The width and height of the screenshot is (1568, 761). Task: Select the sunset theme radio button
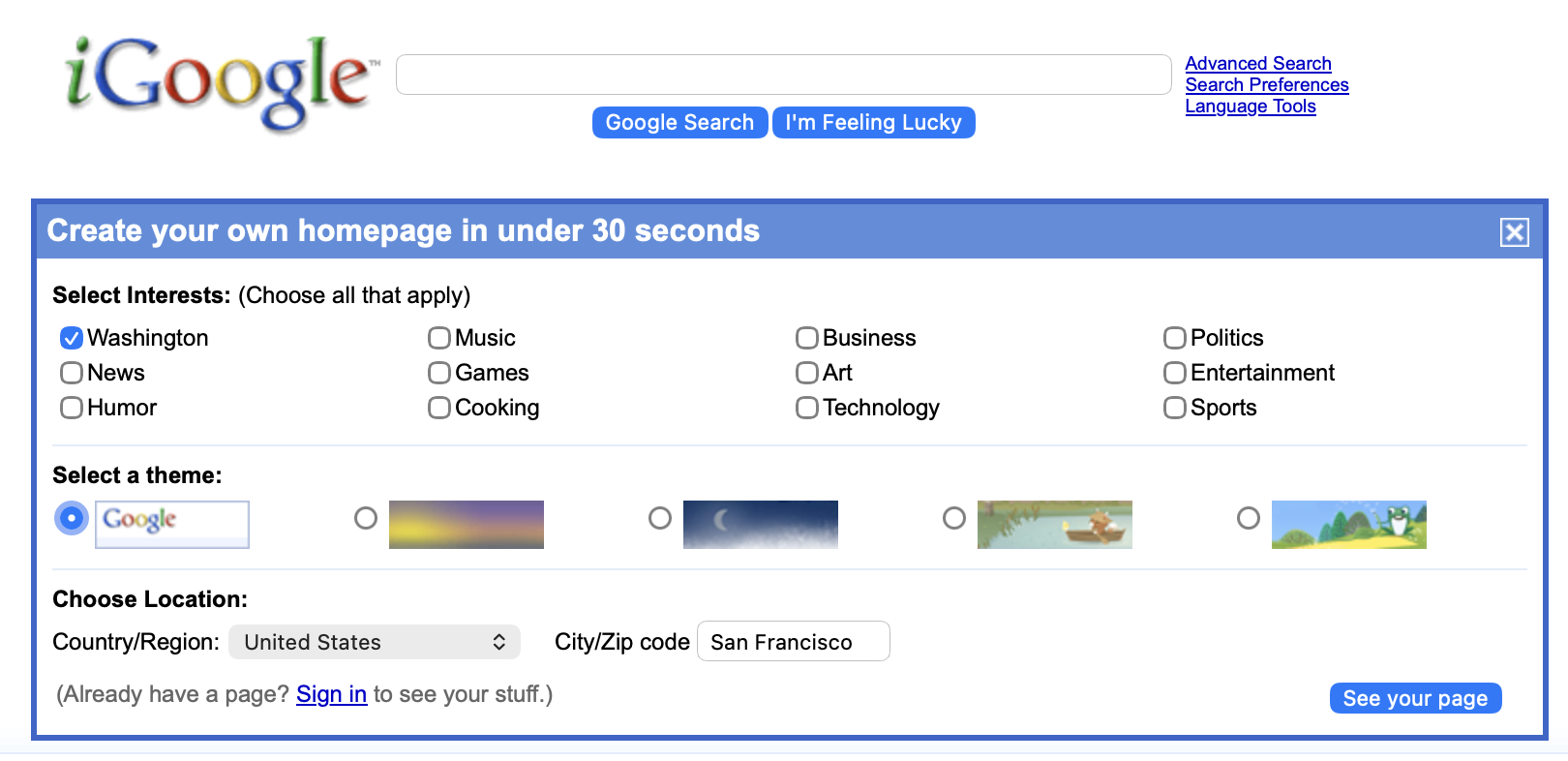point(366,519)
